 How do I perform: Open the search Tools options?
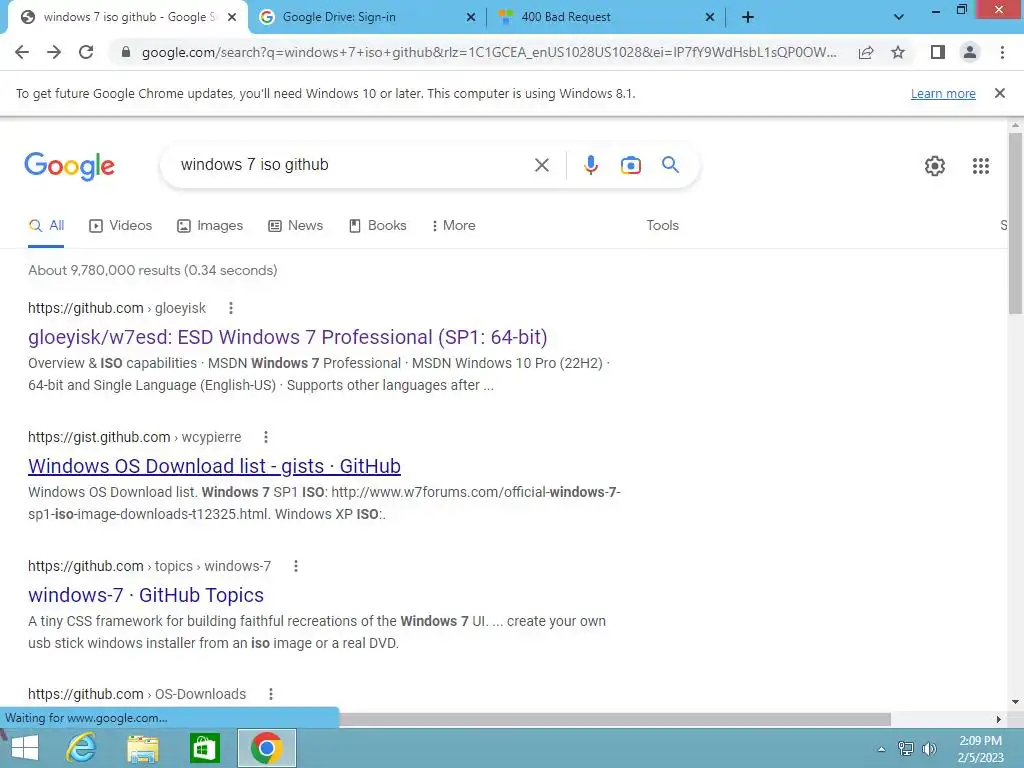(x=662, y=225)
